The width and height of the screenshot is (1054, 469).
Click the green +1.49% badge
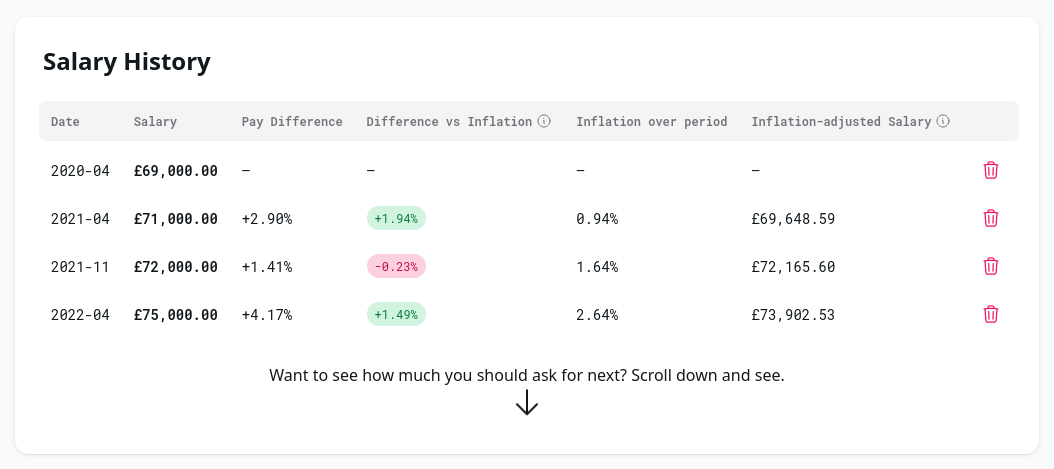(396, 314)
